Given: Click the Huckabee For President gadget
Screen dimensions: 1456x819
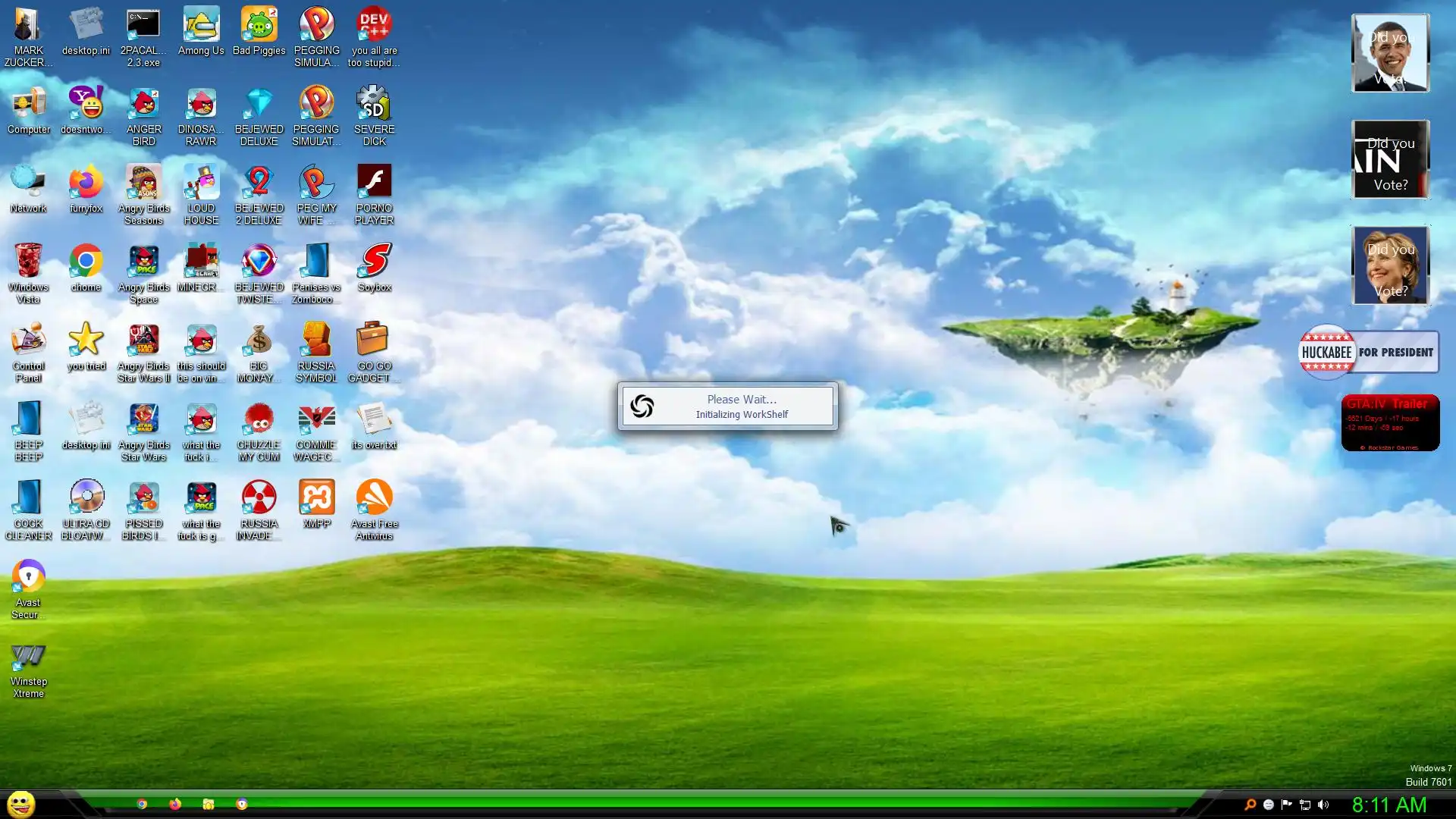Looking at the screenshot, I should tap(1369, 352).
